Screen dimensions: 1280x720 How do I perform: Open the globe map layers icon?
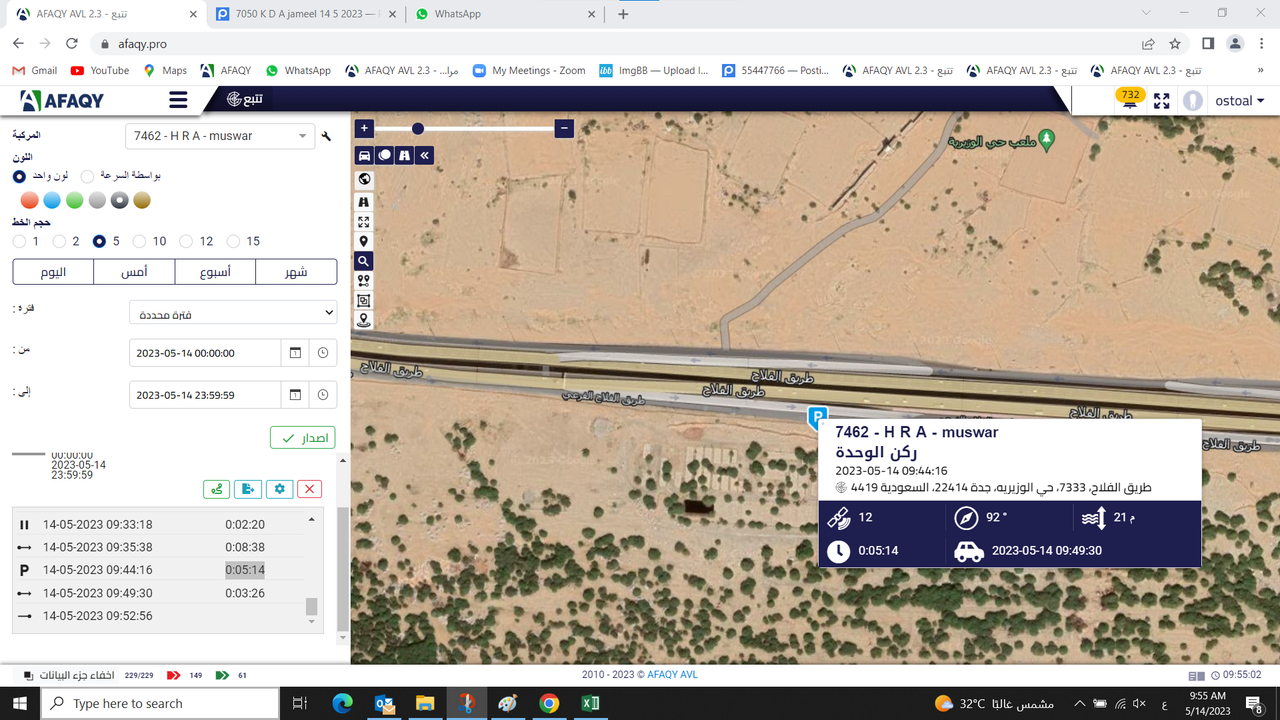point(364,179)
